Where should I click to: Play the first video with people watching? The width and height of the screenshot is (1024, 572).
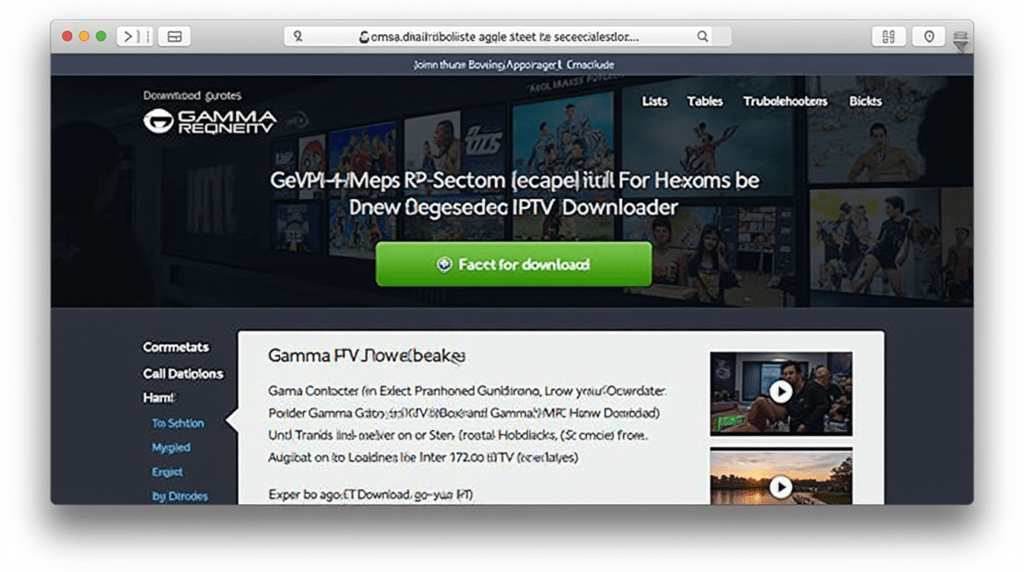(x=780, y=392)
